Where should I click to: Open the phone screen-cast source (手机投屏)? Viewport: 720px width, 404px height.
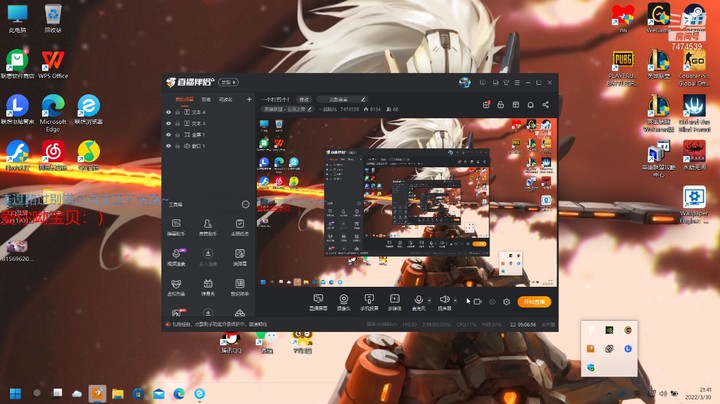pos(369,303)
